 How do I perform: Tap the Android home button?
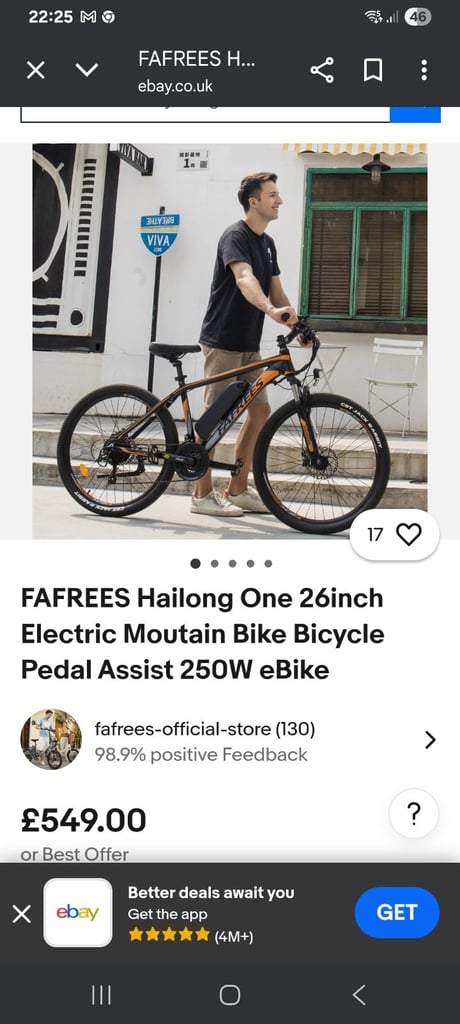tap(230, 995)
